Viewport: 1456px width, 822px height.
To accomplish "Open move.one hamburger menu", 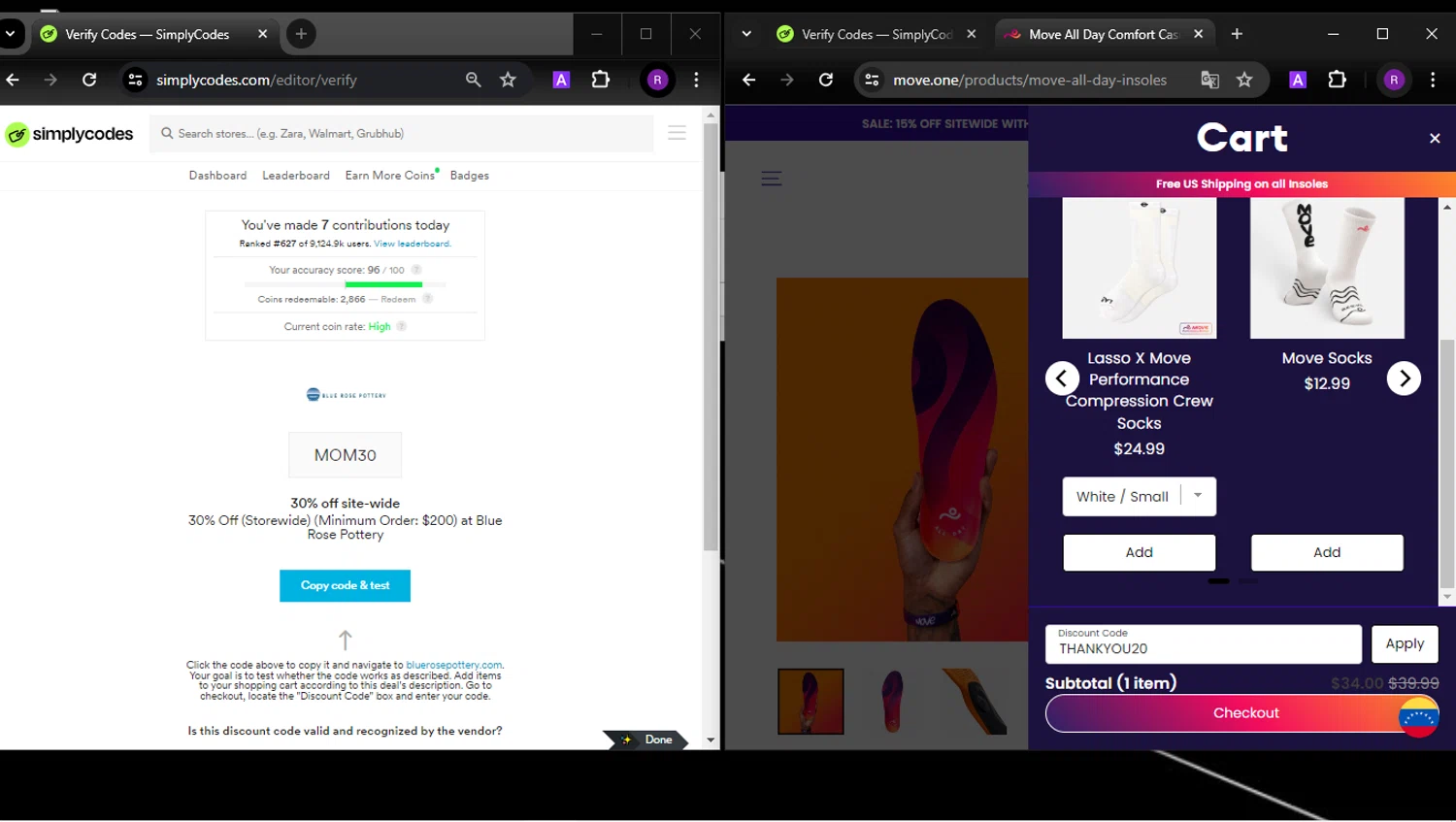I will click(772, 179).
